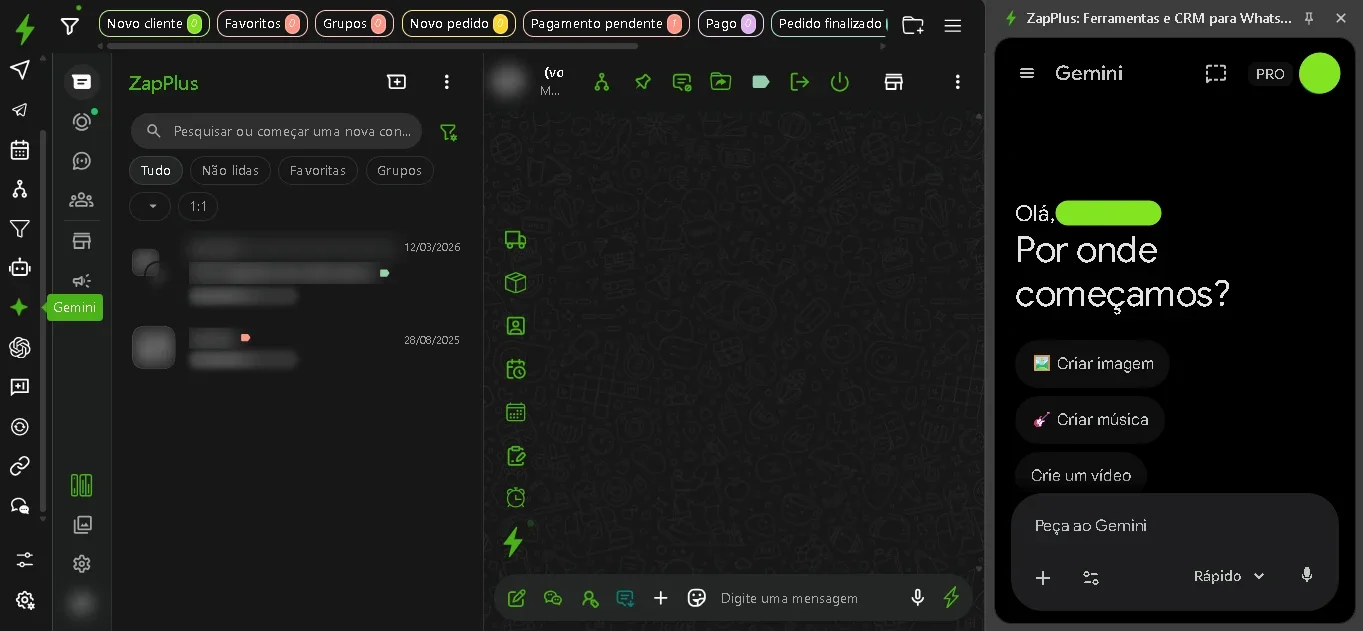
Task: Expand the dropdown arrow chip below Tudo
Action: (151, 206)
